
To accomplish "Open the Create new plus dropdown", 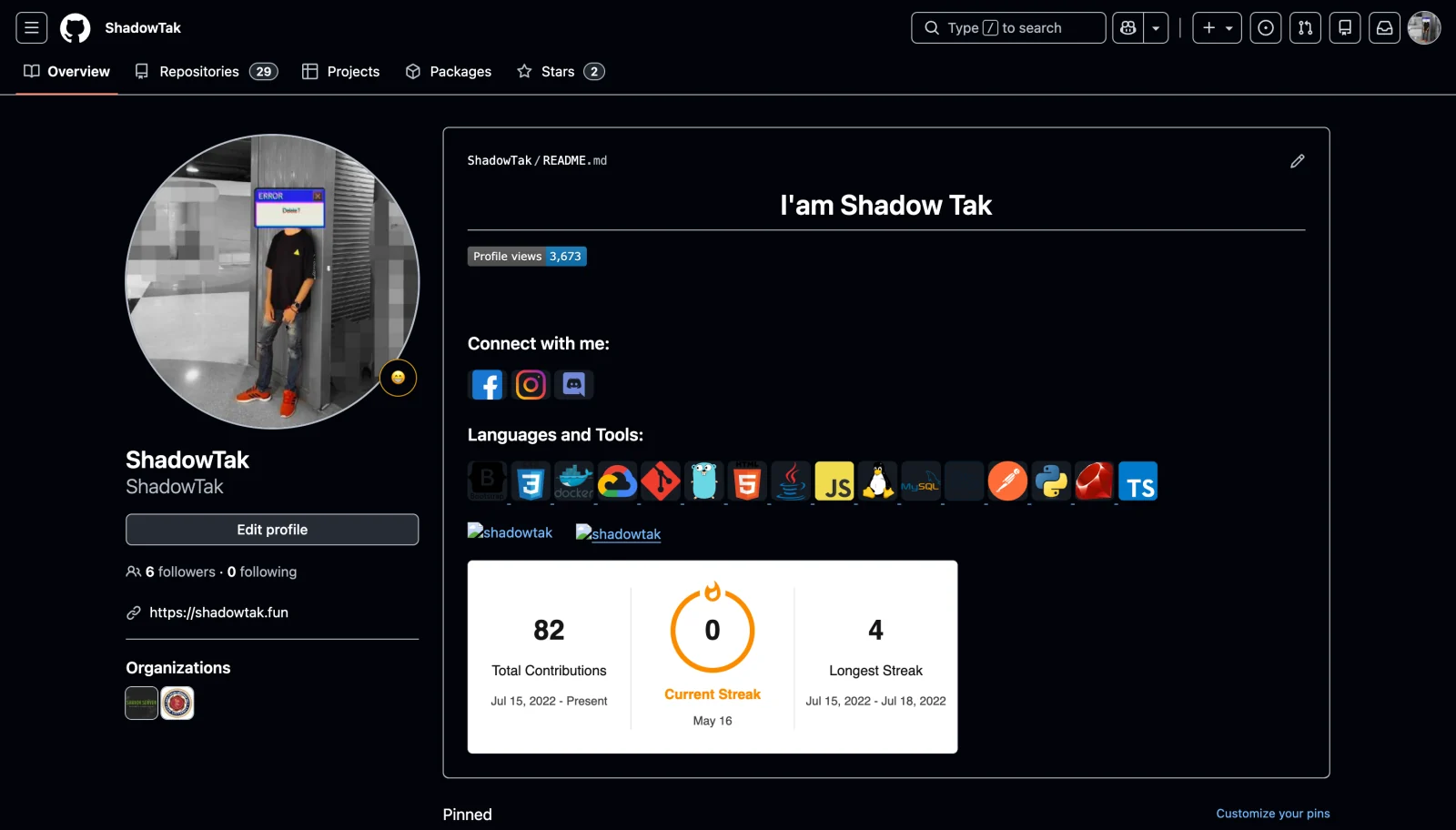I will click(1218, 28).
